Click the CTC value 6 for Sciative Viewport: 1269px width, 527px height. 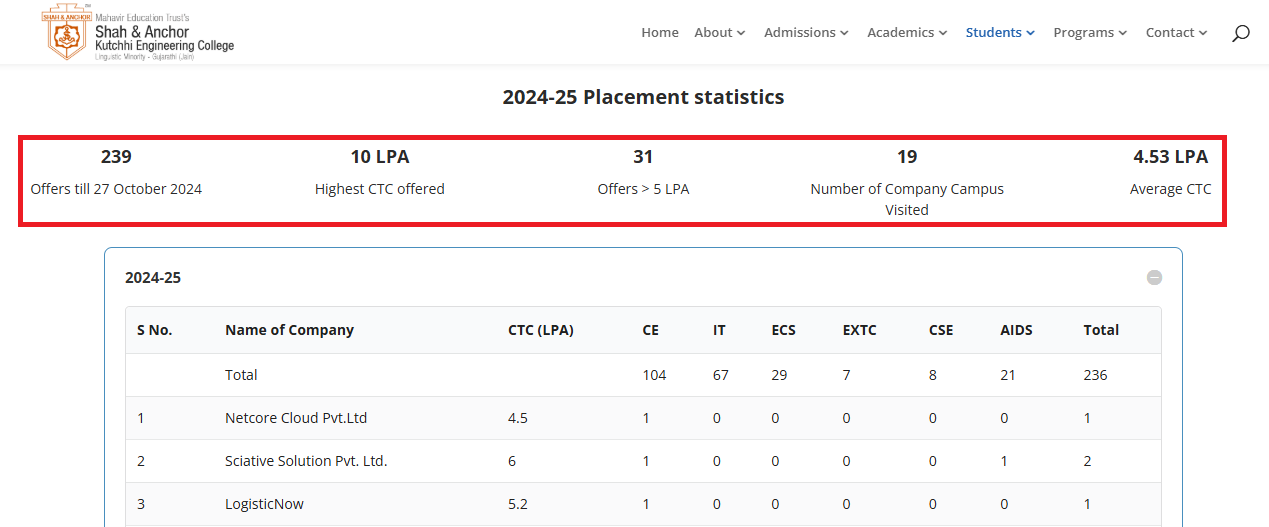click(x=512, y=461)
